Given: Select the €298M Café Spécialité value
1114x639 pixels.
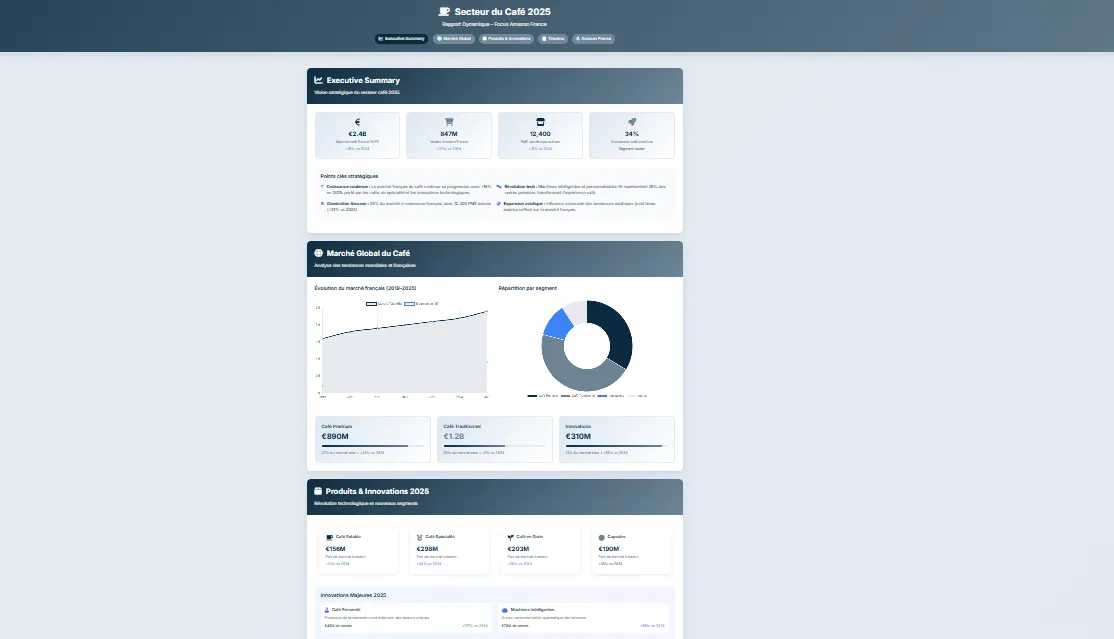Looking at the screenshot, I should coord(427,549).
